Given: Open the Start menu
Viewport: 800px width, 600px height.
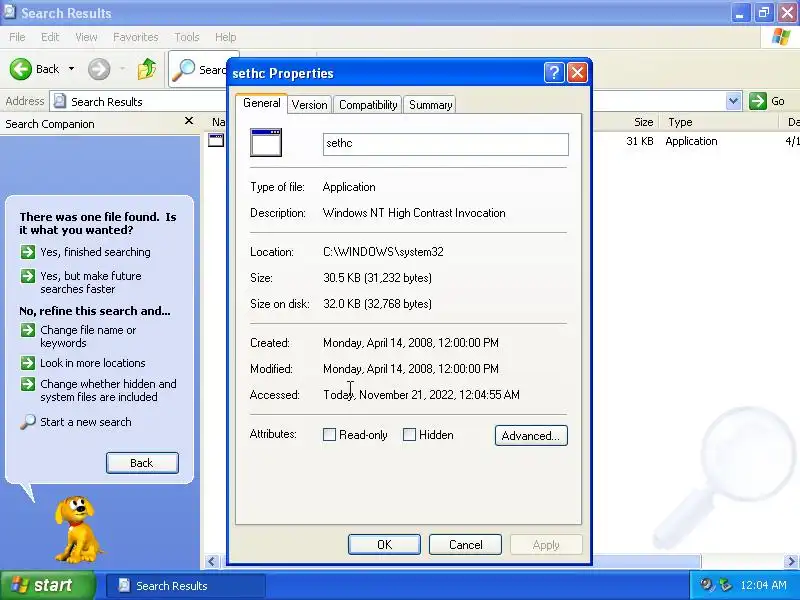Looking at the screenshot, I should coord(47,585).
